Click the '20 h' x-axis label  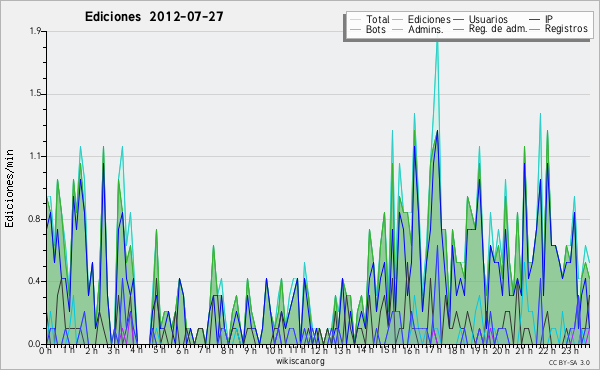tap(501, 350)
